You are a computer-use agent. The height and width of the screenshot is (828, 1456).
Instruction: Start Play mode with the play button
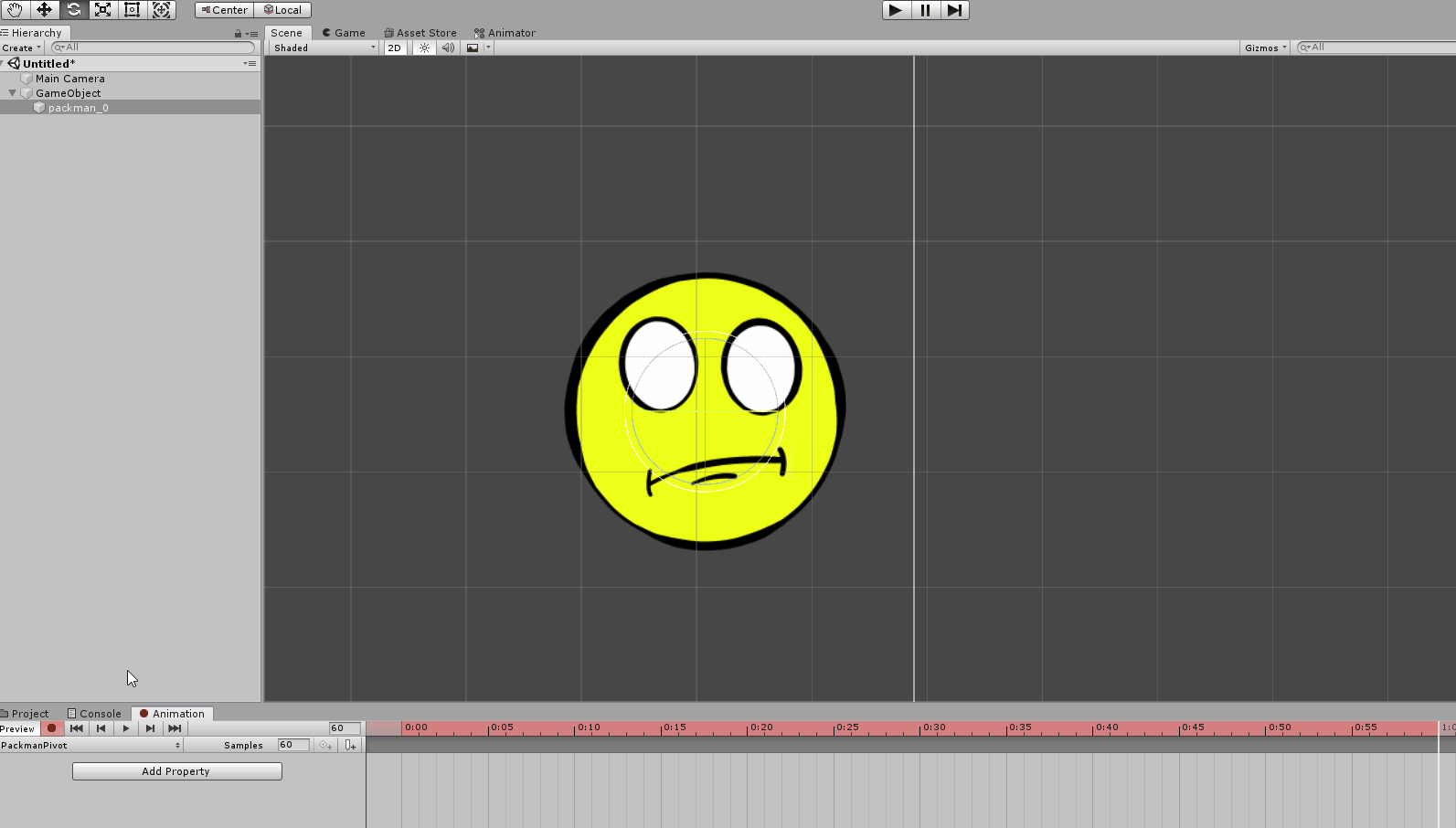(x=896, y=10)
